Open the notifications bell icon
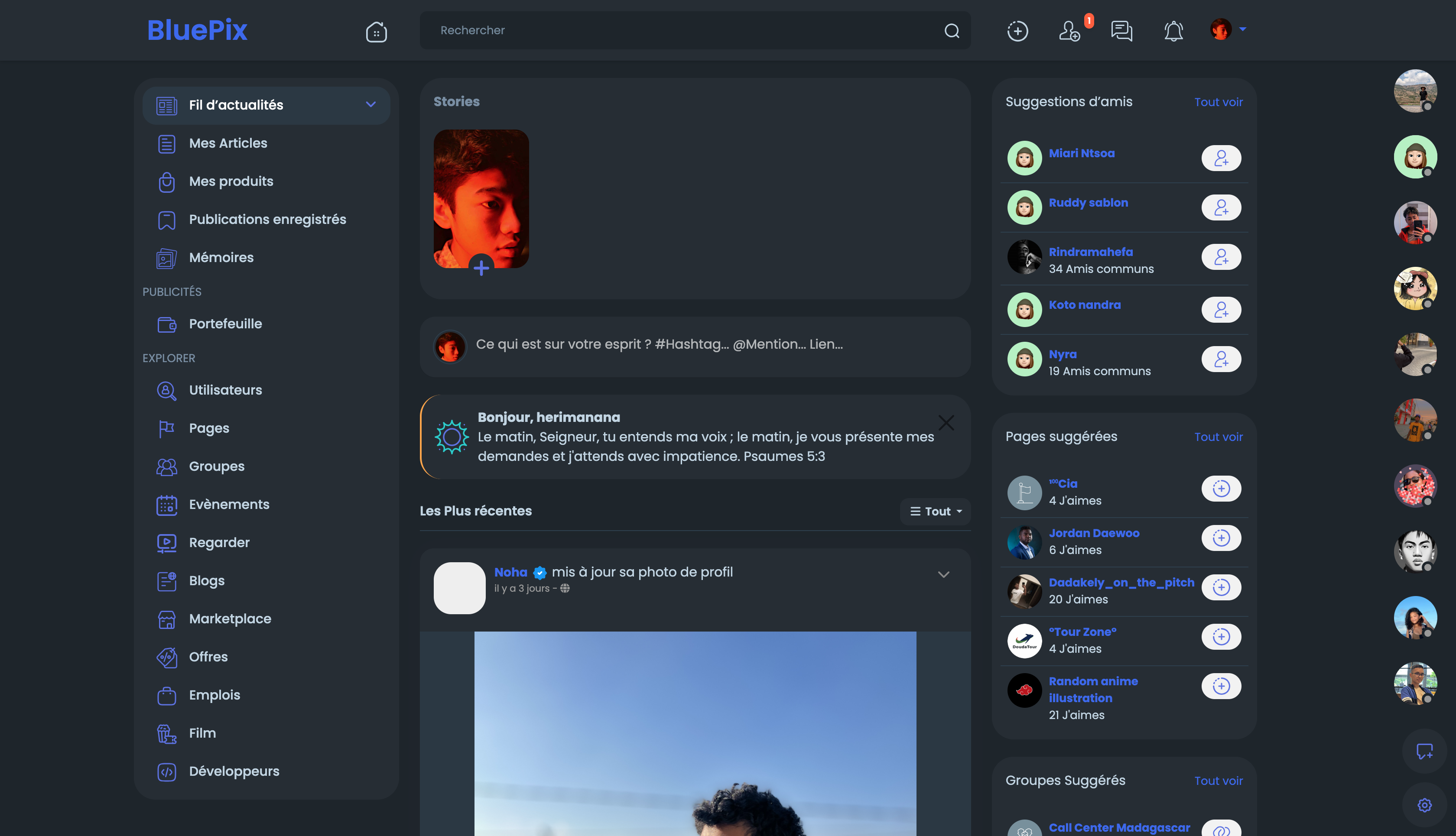The image size is (1456, 836). pyautogui.click(x=1173, y=30)
